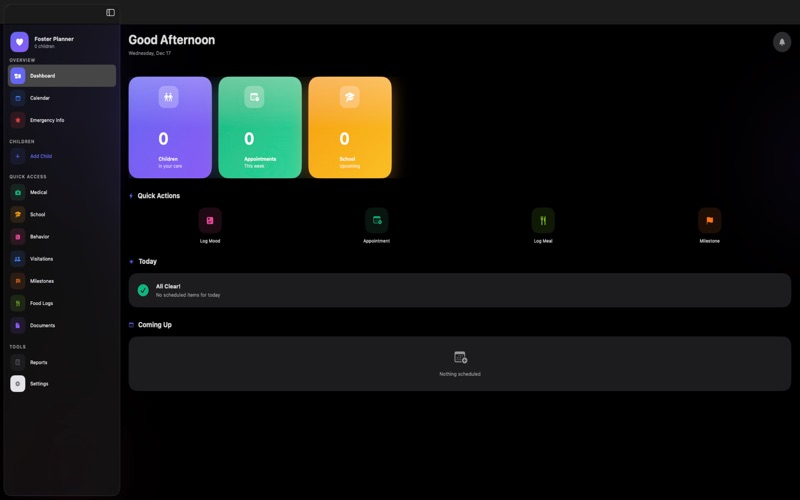Open Dashboard in the sidebar
Screen dimensions: 800x500
(62, 76)
